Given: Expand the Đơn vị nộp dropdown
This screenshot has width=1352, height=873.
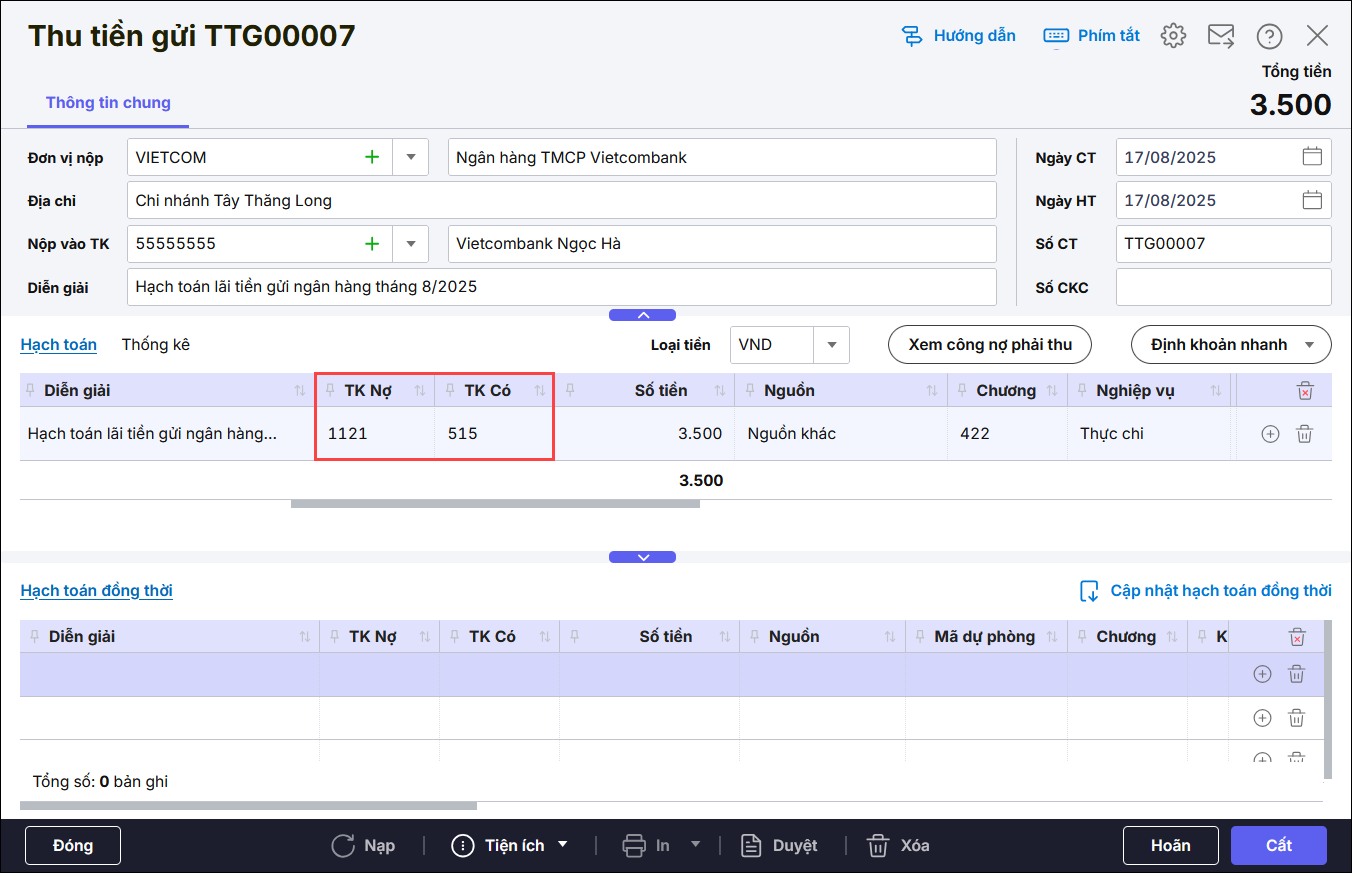Looking at the screenshot, I should tap(411, 157).
